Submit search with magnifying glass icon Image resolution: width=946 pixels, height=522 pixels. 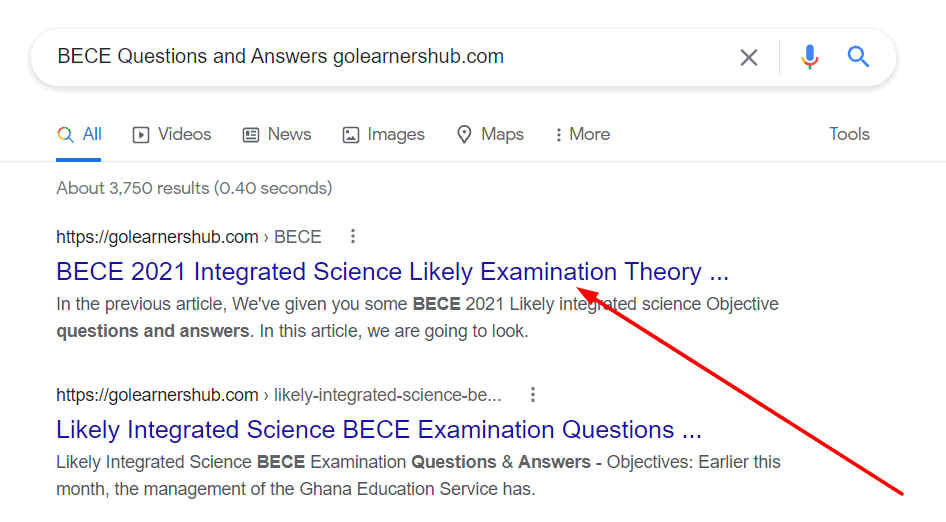pyautogui.click(x=858, y=57)
